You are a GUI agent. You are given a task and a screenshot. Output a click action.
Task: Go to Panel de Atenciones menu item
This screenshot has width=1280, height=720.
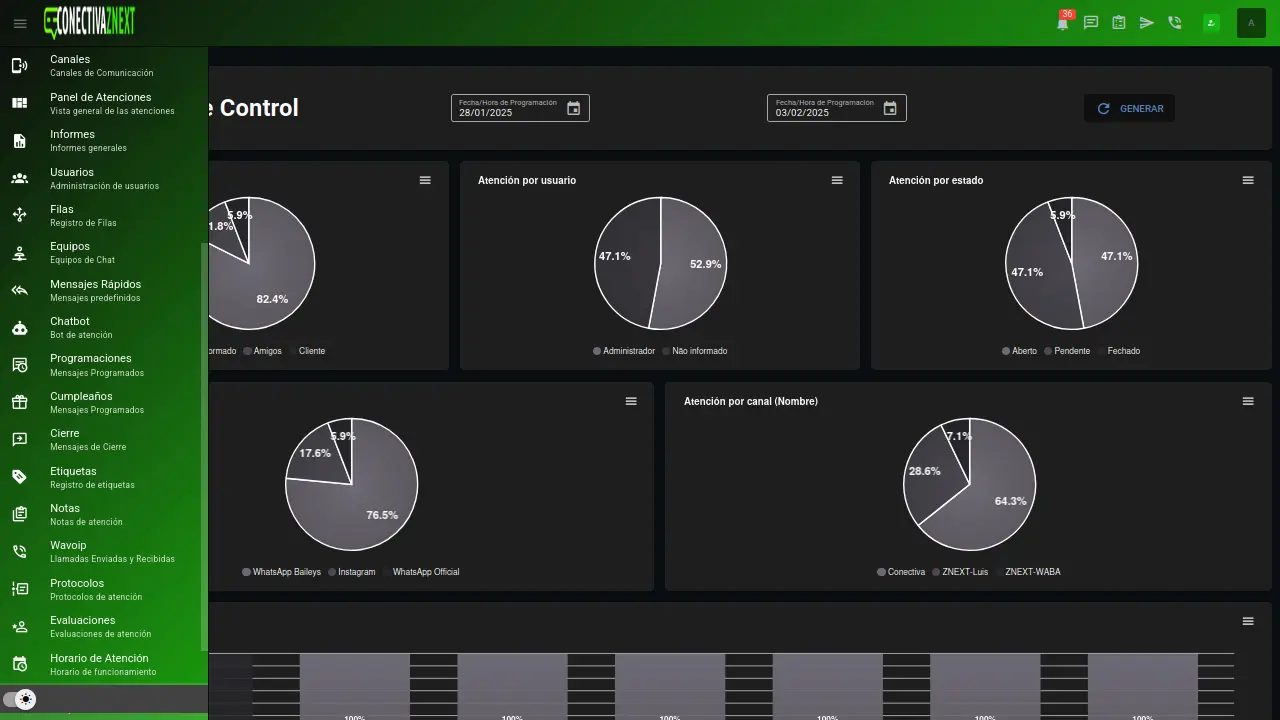click(x=101, y=103)
